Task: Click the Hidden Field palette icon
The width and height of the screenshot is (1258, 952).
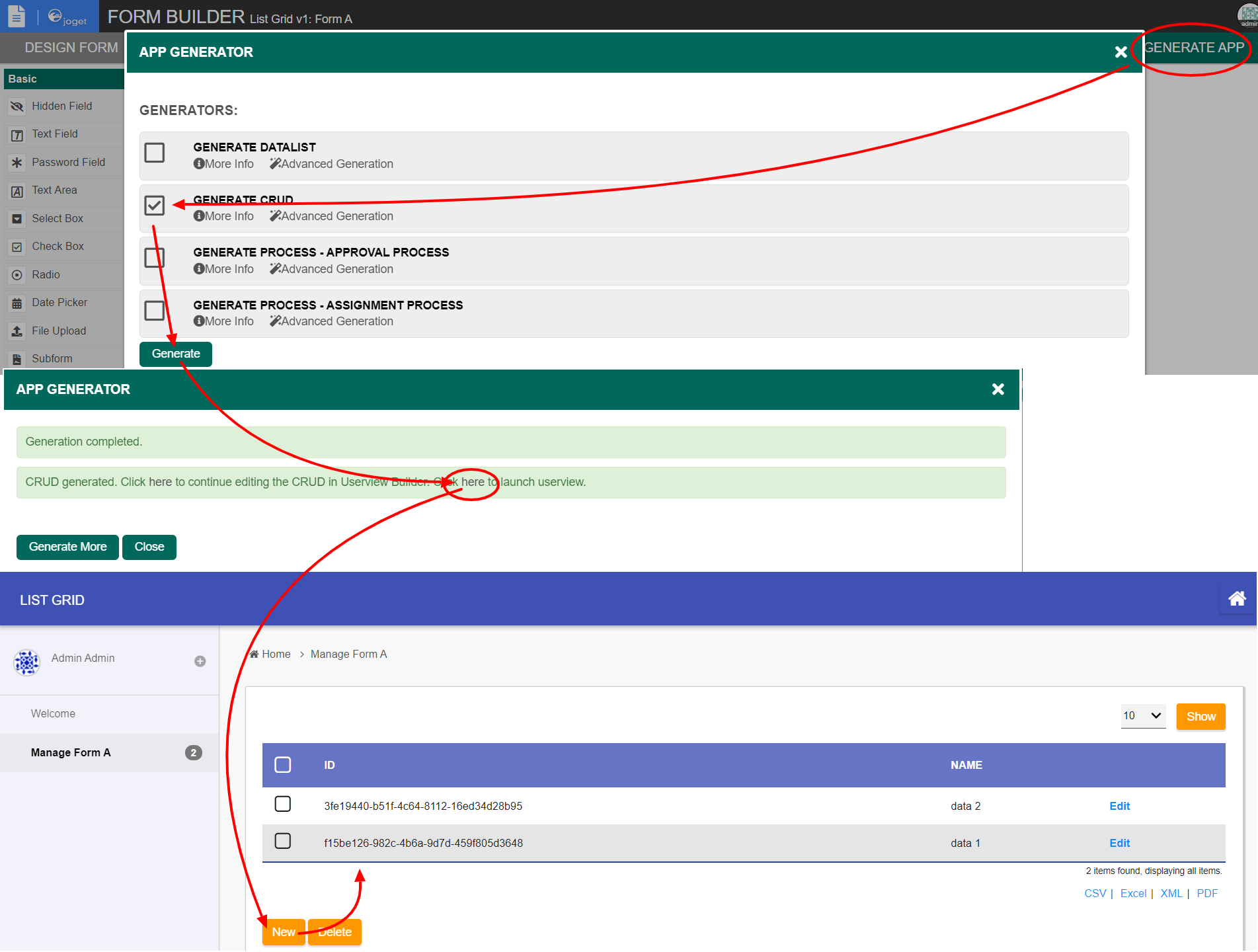Action: (x=17, y=106)
